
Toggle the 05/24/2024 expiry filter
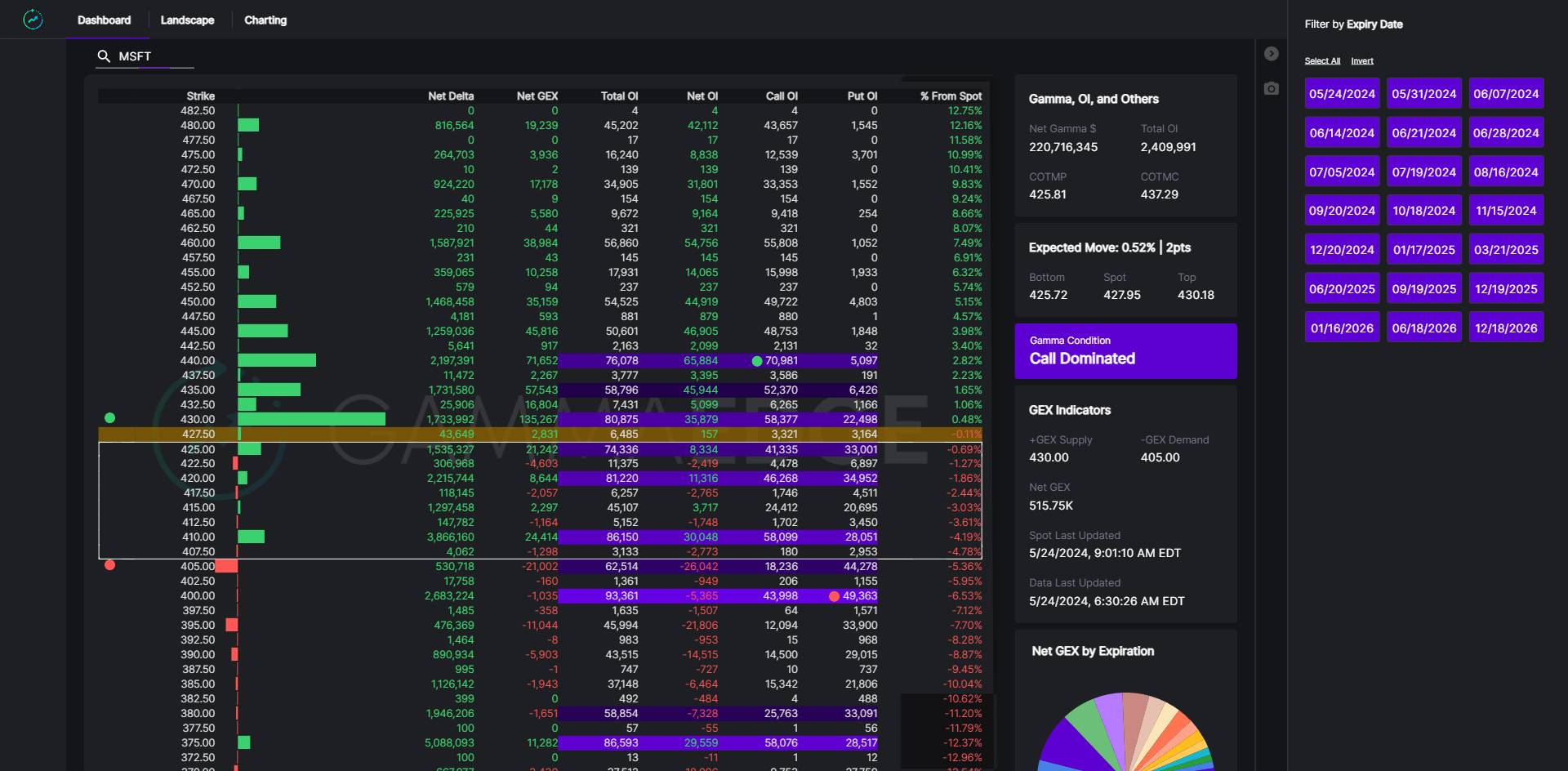[x=1342, y=94]
